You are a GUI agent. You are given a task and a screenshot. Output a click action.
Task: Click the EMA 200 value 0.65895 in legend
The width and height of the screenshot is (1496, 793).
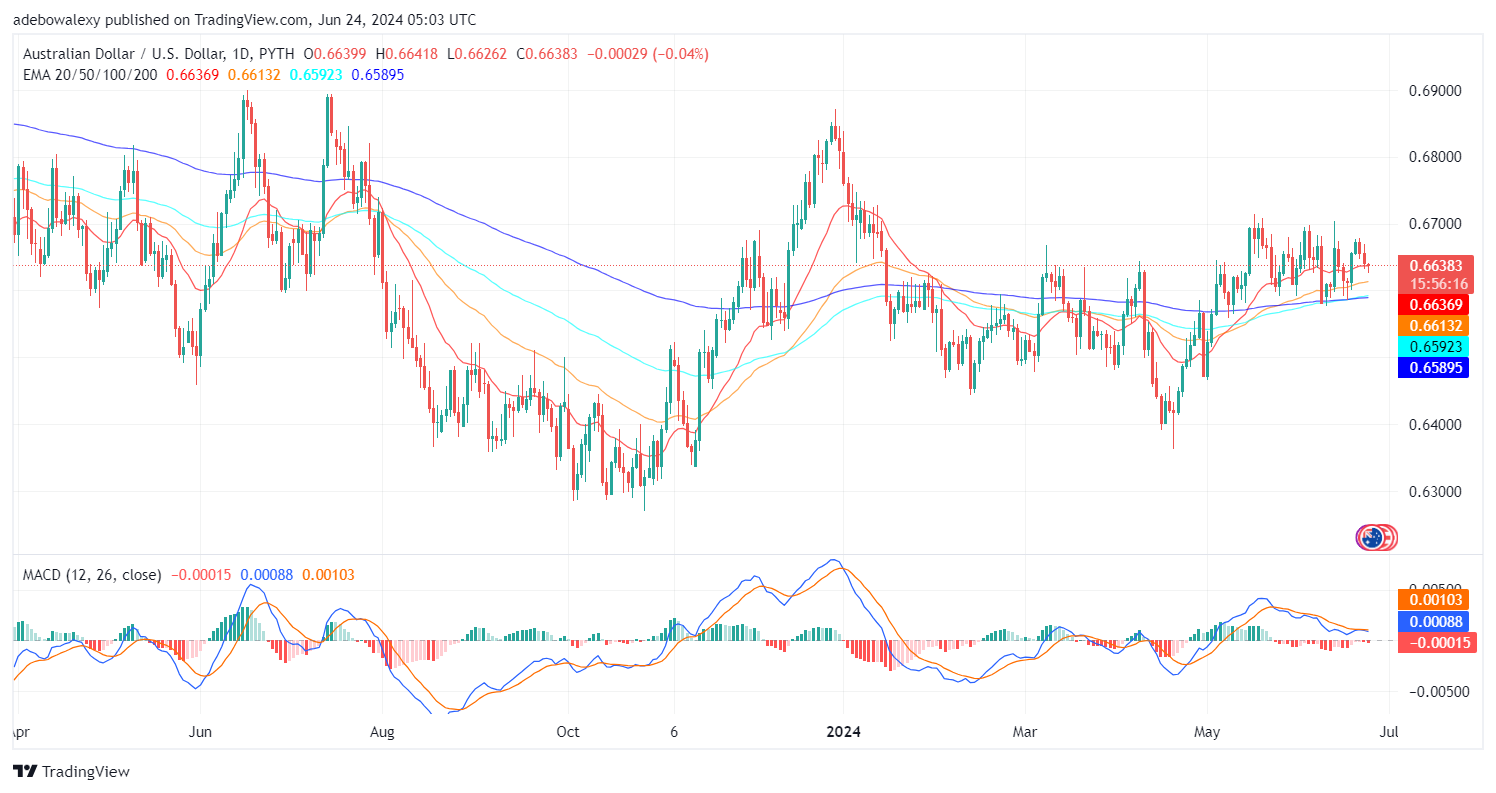pyautogui.click(x=378, y=74)
